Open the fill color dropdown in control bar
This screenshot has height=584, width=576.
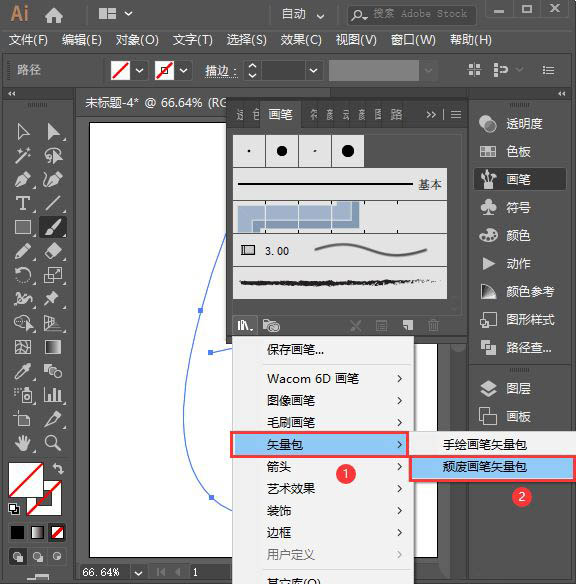[140, 70]
